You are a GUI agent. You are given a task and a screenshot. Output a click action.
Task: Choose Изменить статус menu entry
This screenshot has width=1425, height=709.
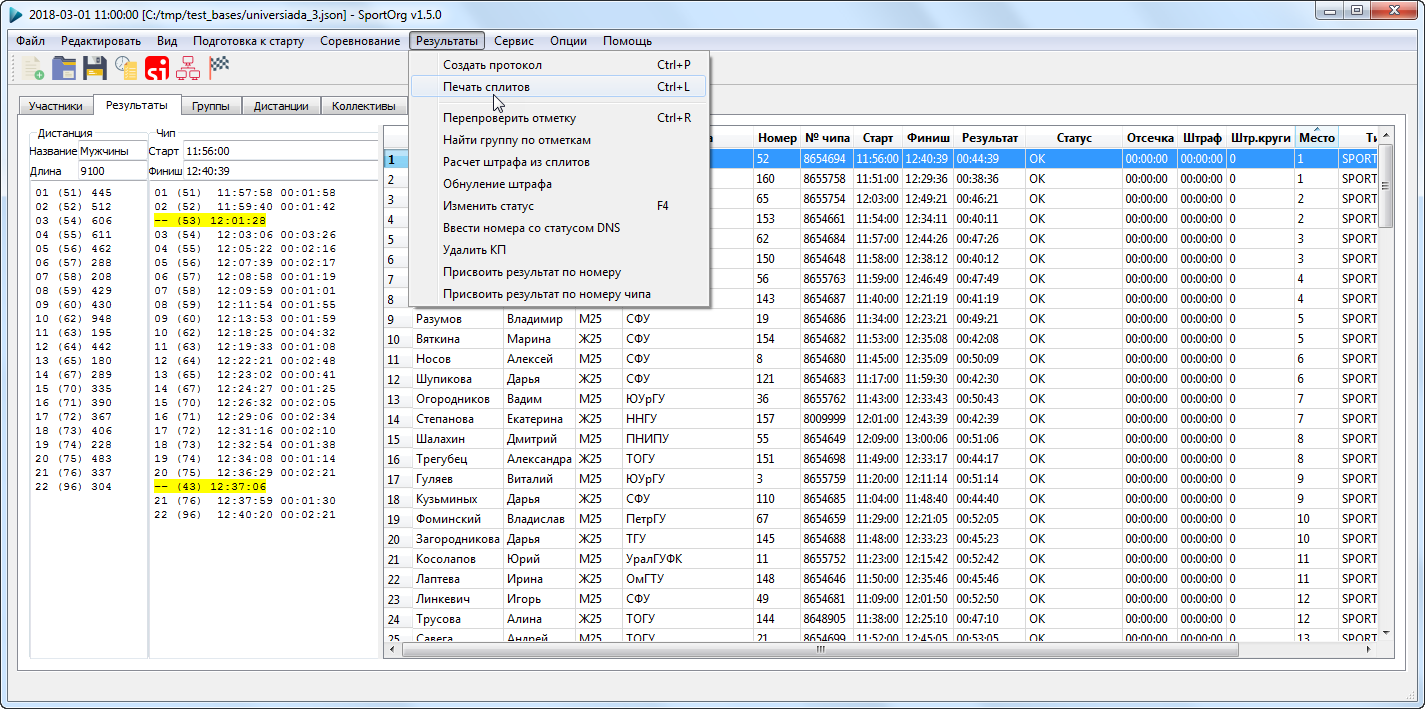(x=560, y=206)
